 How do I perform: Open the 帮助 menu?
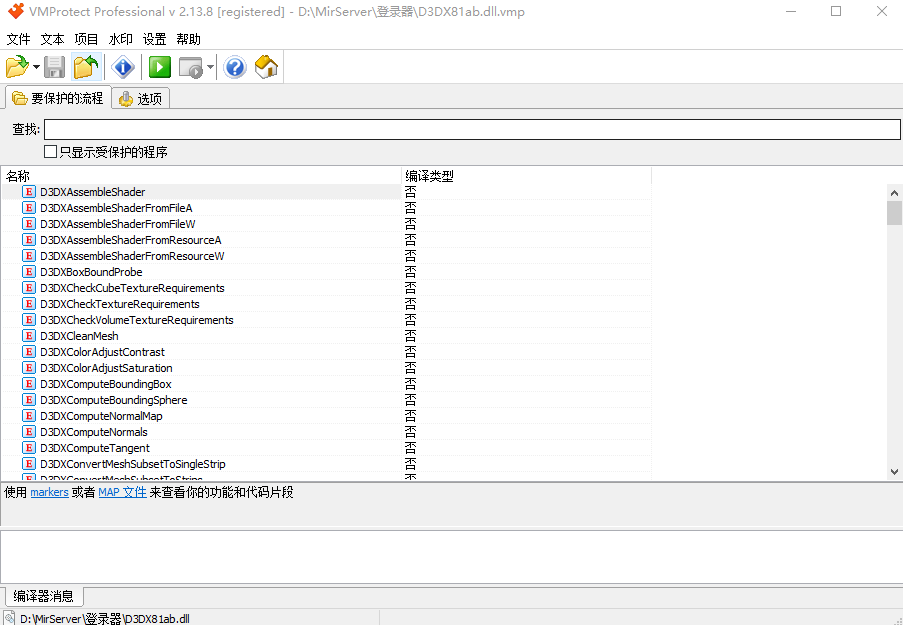(x=188, y=39)
